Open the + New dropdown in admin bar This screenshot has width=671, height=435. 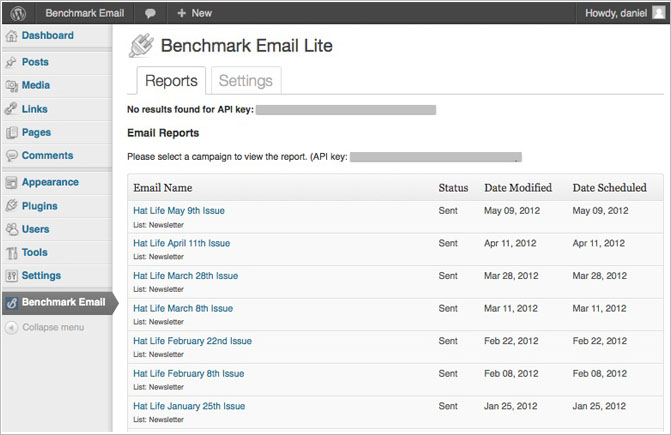[194, 13]
